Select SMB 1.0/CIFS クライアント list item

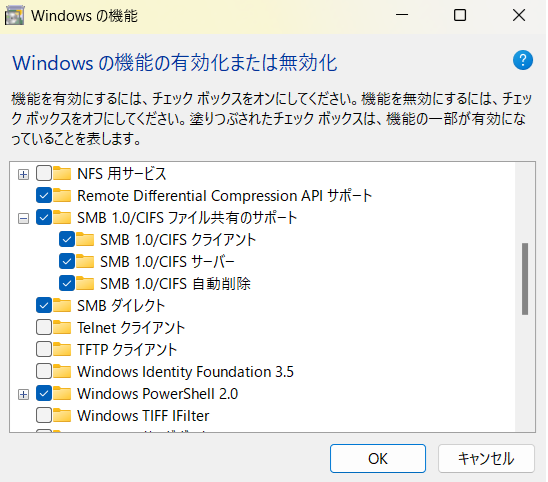point(178,240)
